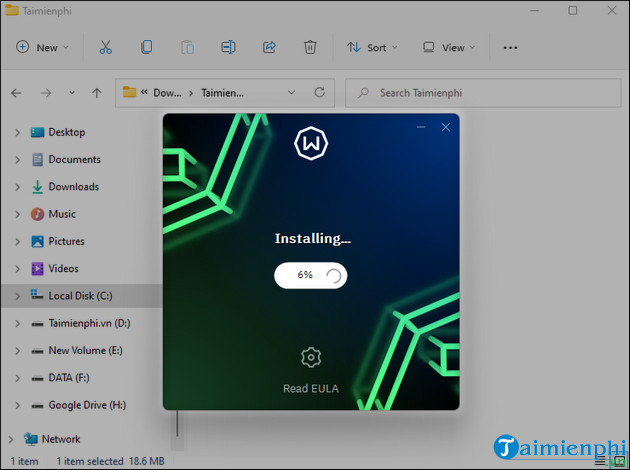
Task: Open the See more three-dots menu
Action: 510,47
